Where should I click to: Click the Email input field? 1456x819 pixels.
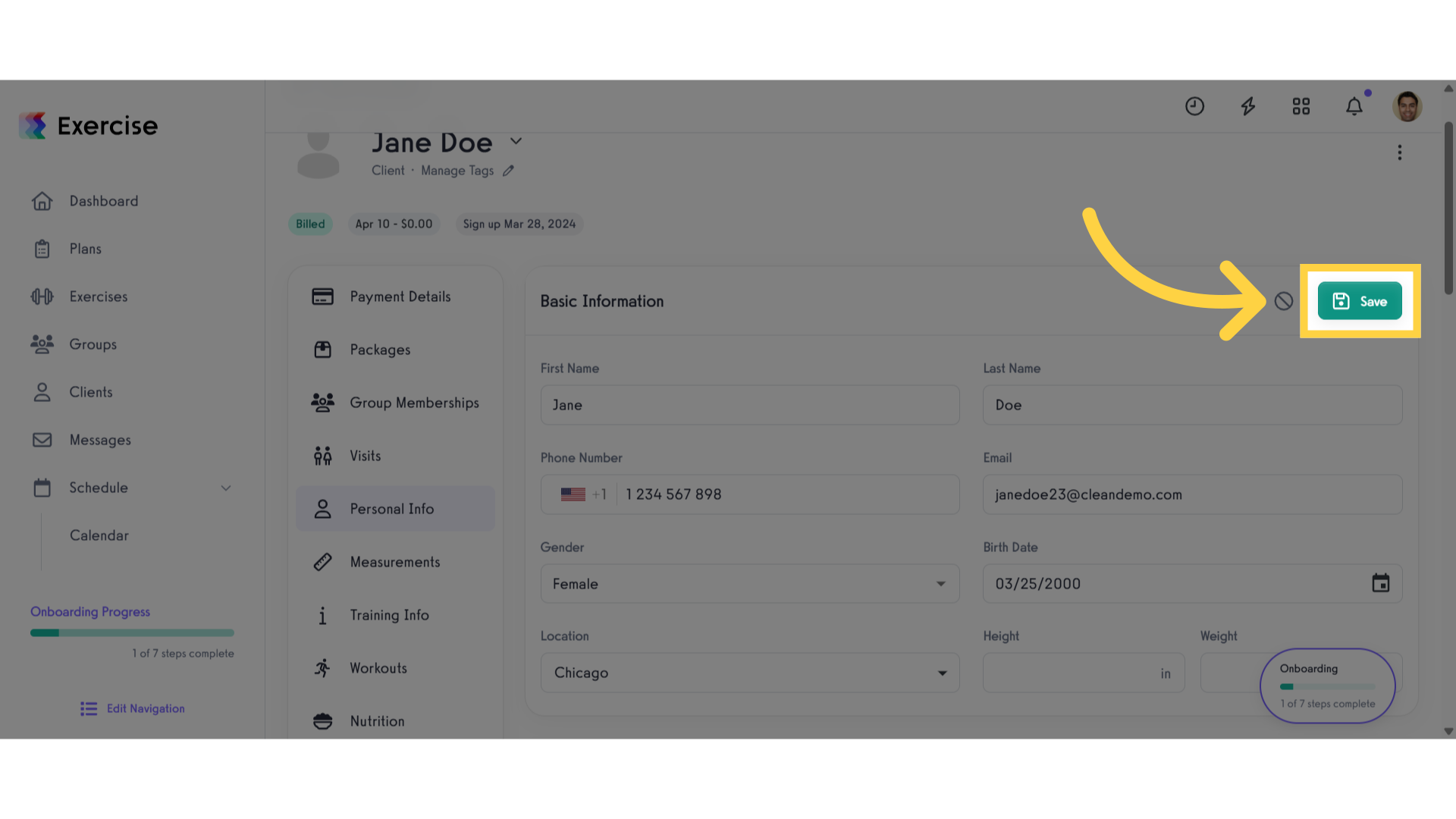(x=1193, y=494)
